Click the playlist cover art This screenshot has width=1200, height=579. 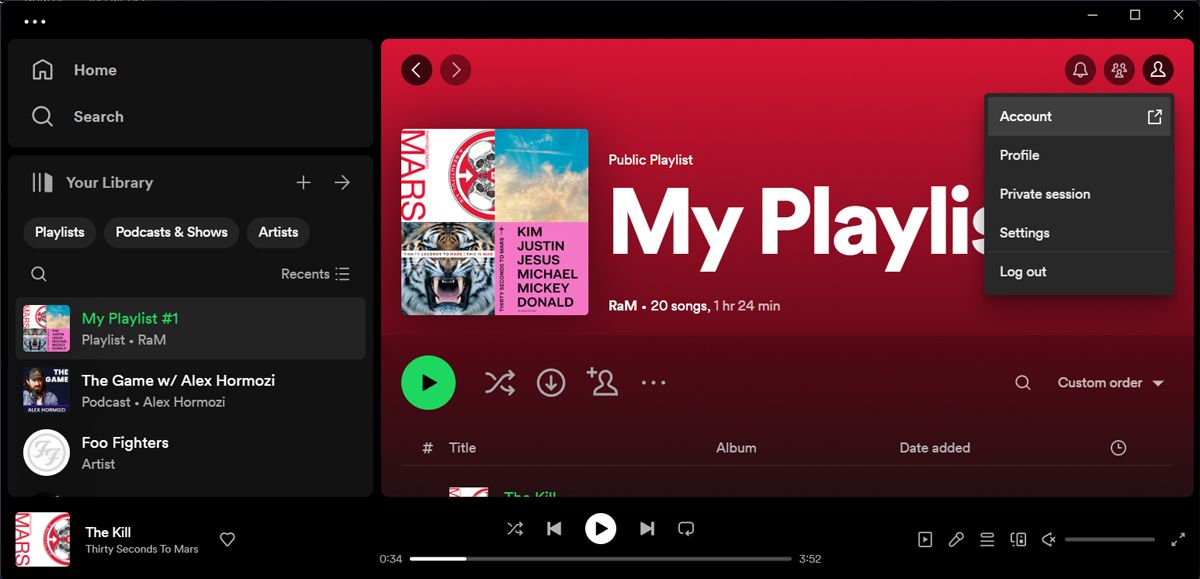pos(495,222)
